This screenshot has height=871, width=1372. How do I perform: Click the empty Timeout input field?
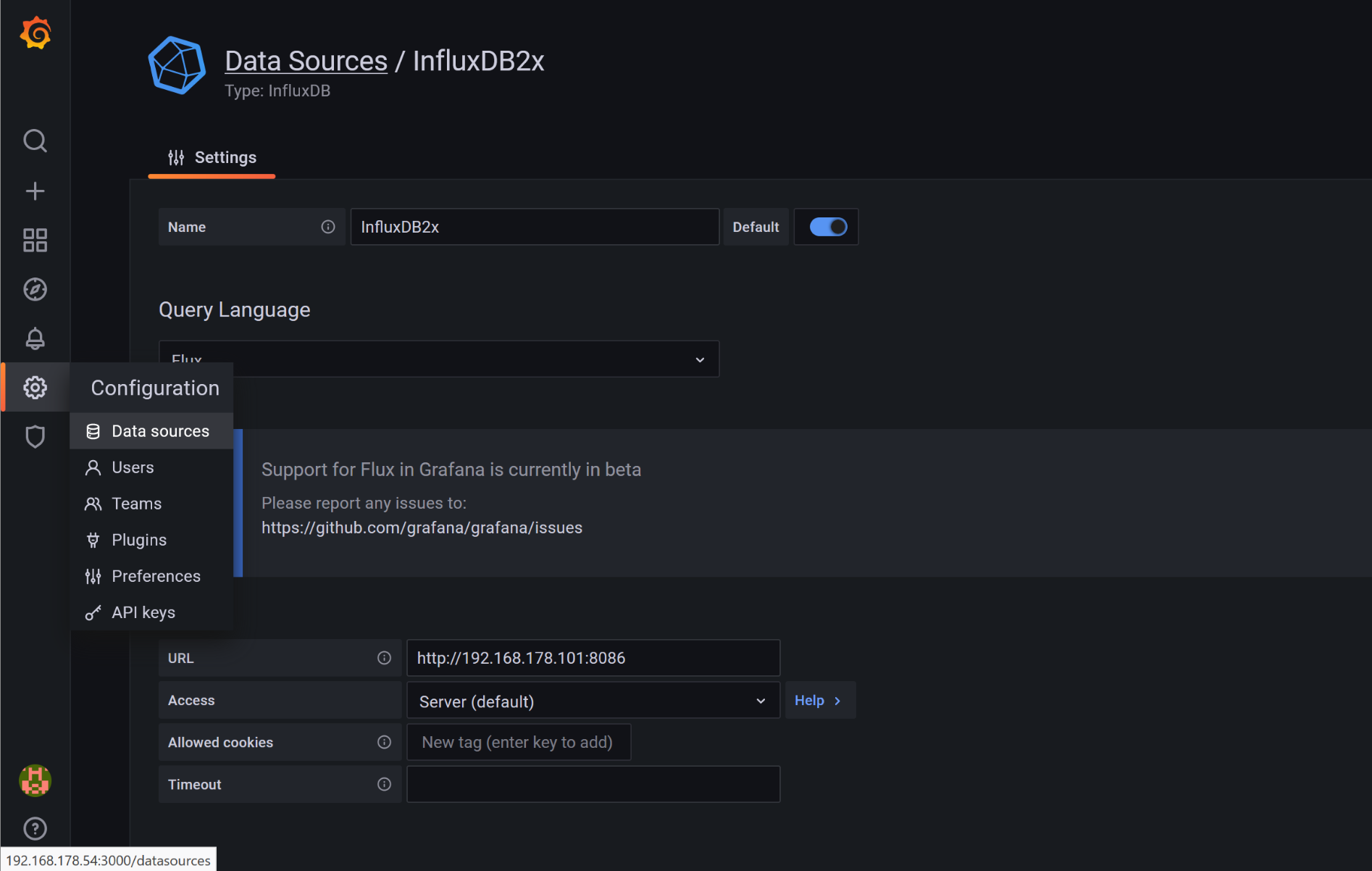tap(593, 784)
